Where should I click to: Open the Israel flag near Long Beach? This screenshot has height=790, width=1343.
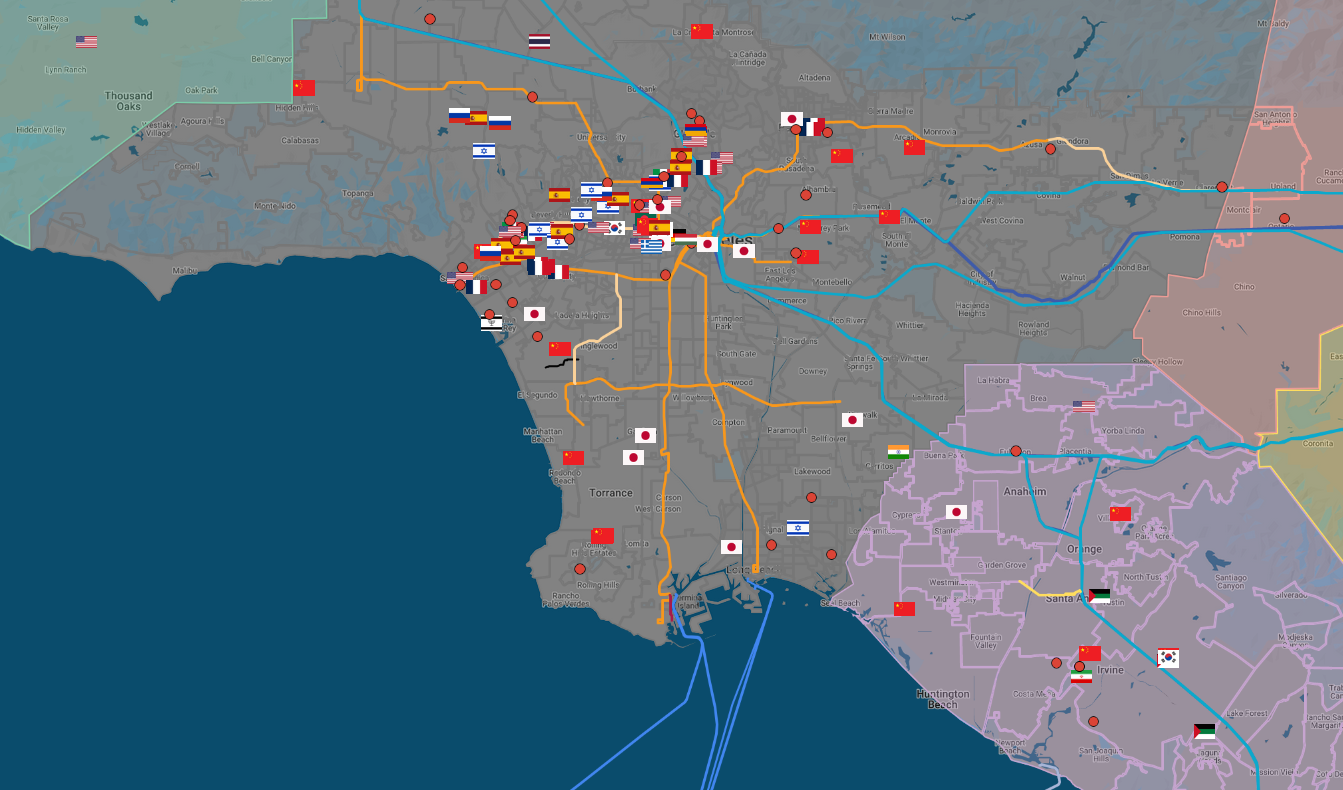point(797,527)
